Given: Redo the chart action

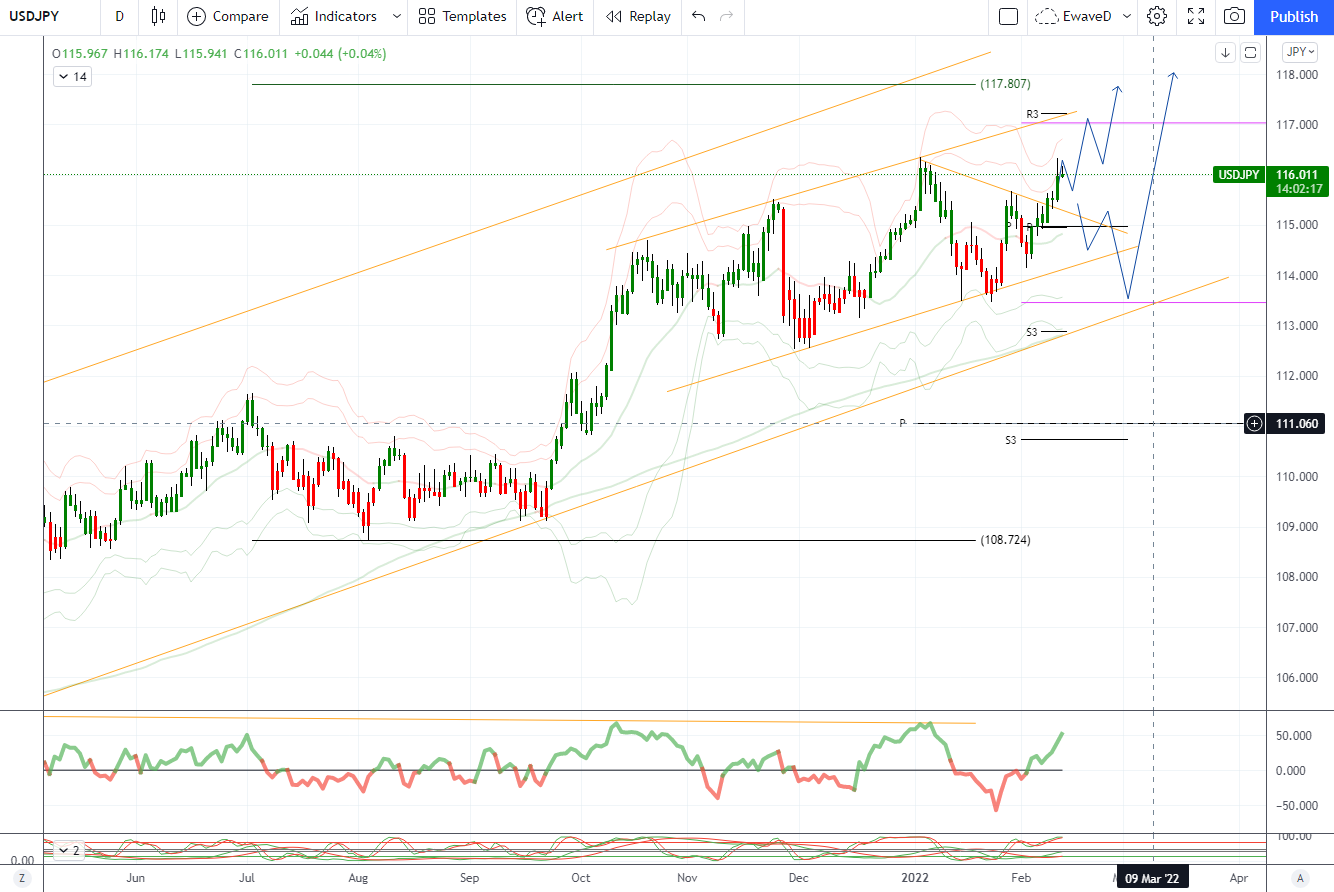Looking at the screenshot, I should pos(726,16).
